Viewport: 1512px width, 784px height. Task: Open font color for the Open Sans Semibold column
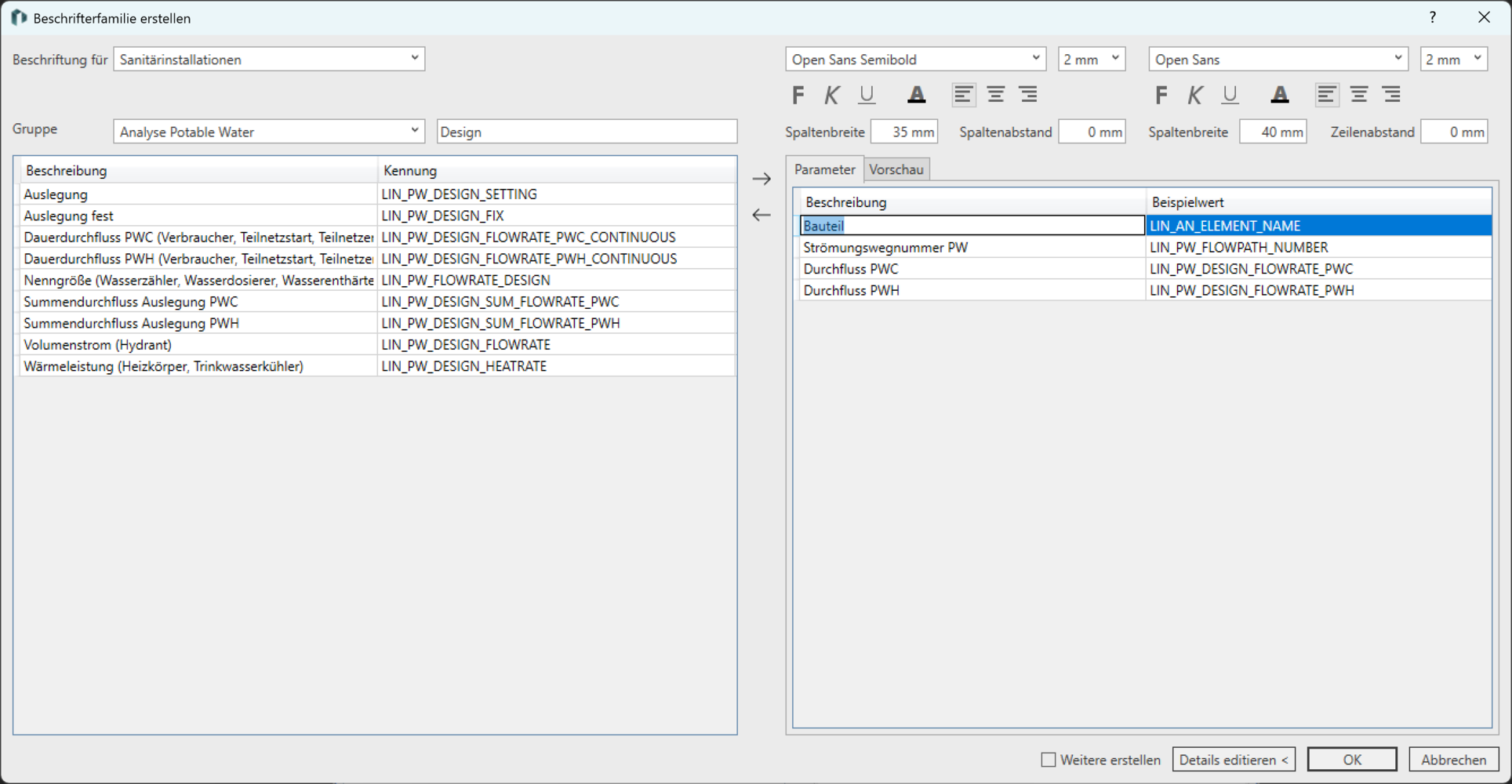[x=916, y=95]
